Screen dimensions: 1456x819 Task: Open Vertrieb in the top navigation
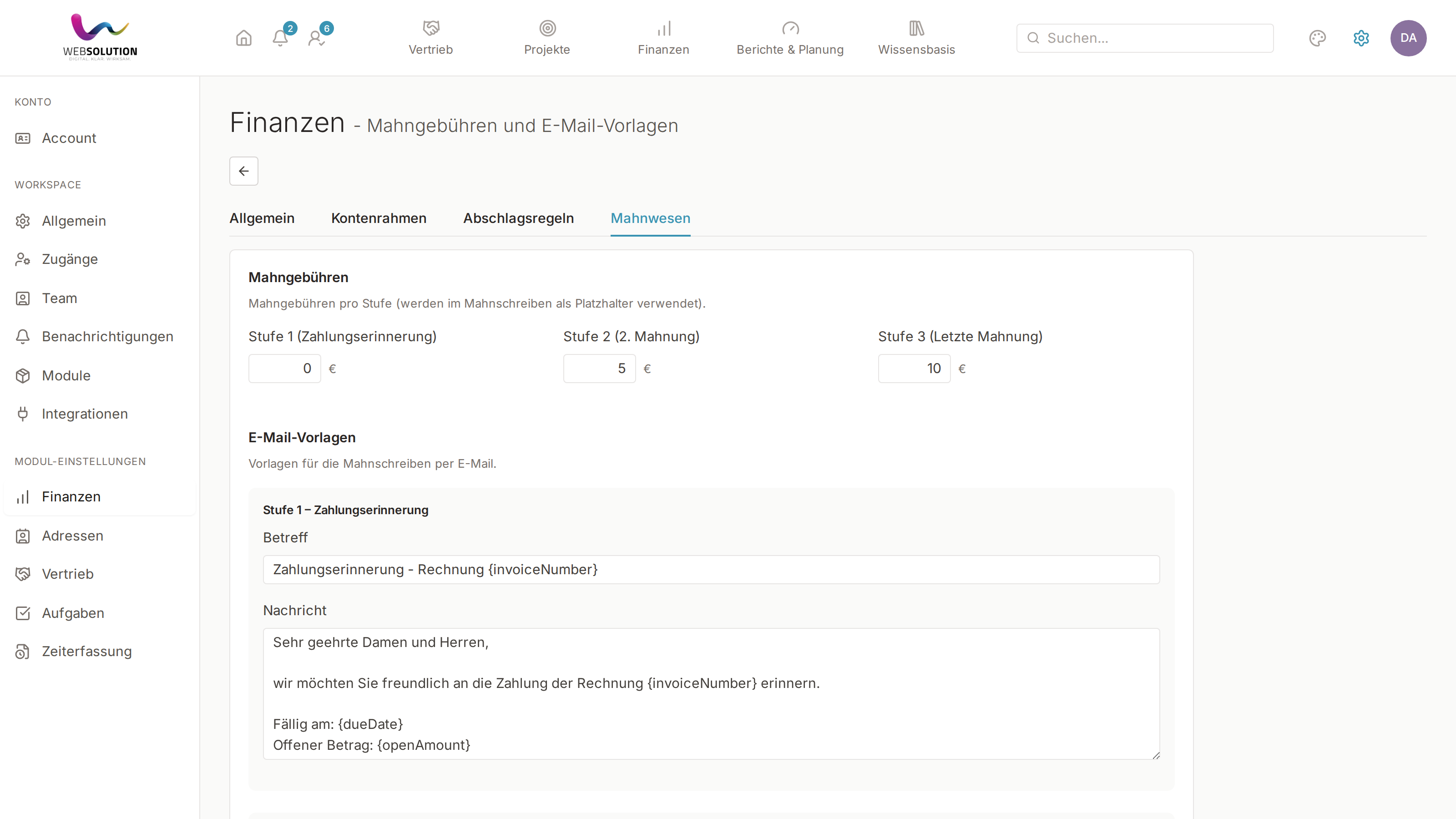[x=431, y=38]
